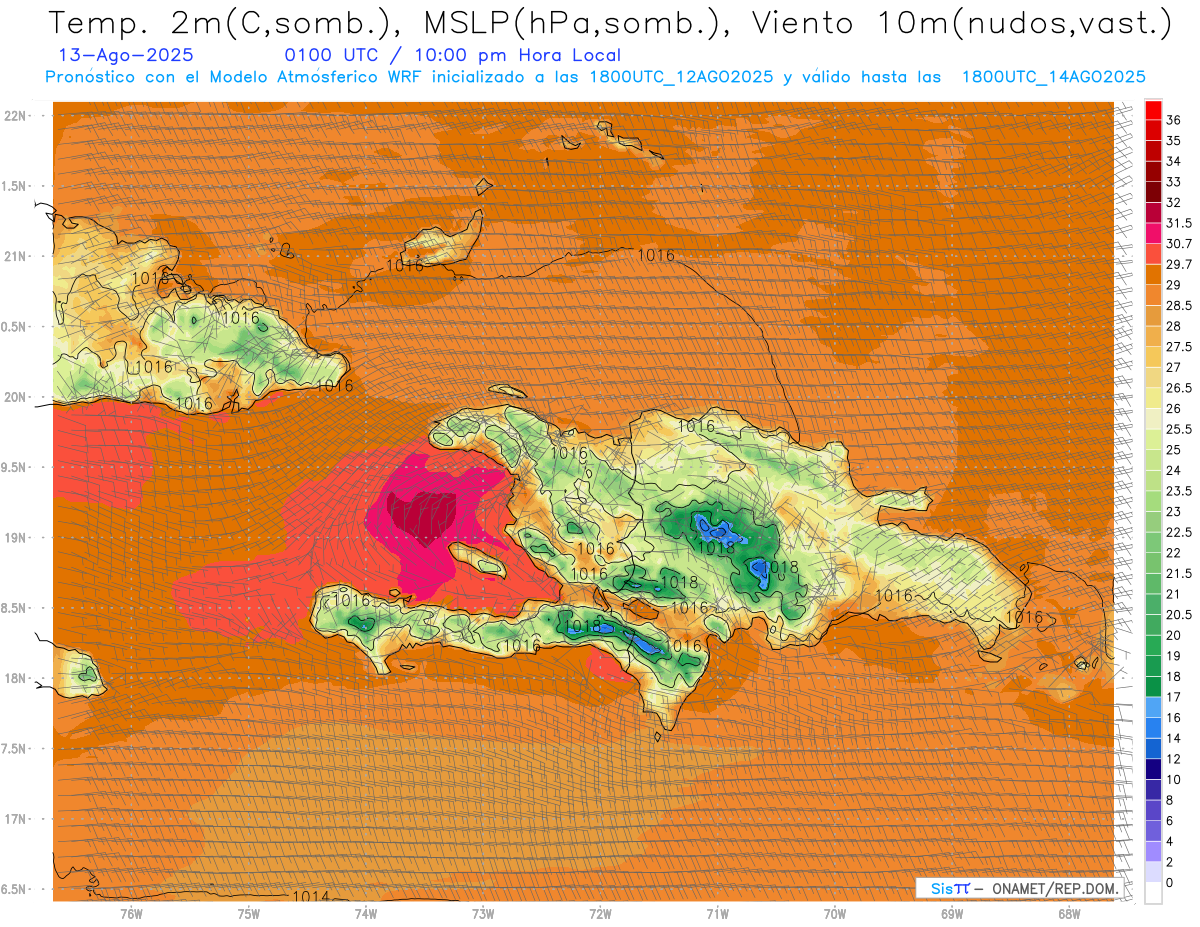Click the "13-Ago-2025" date text

coord(126,55)
